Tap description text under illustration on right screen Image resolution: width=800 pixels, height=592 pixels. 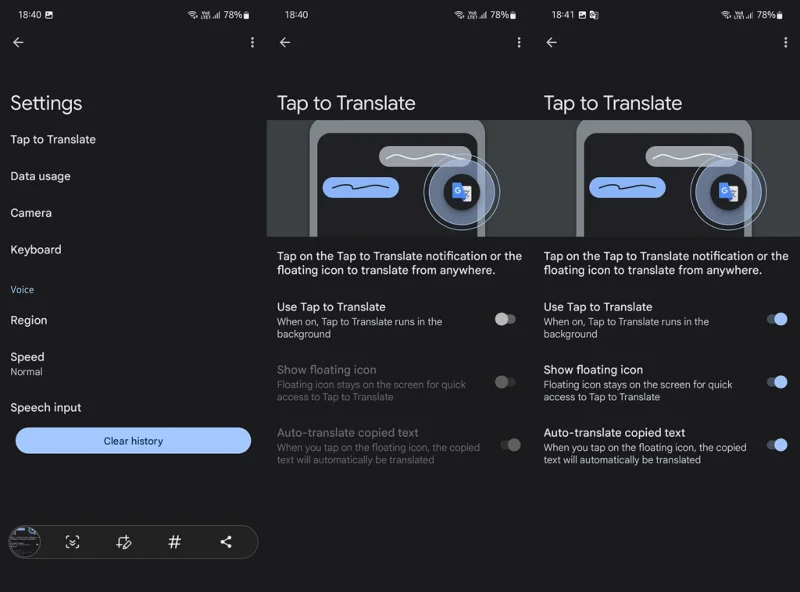coord(666,263)
